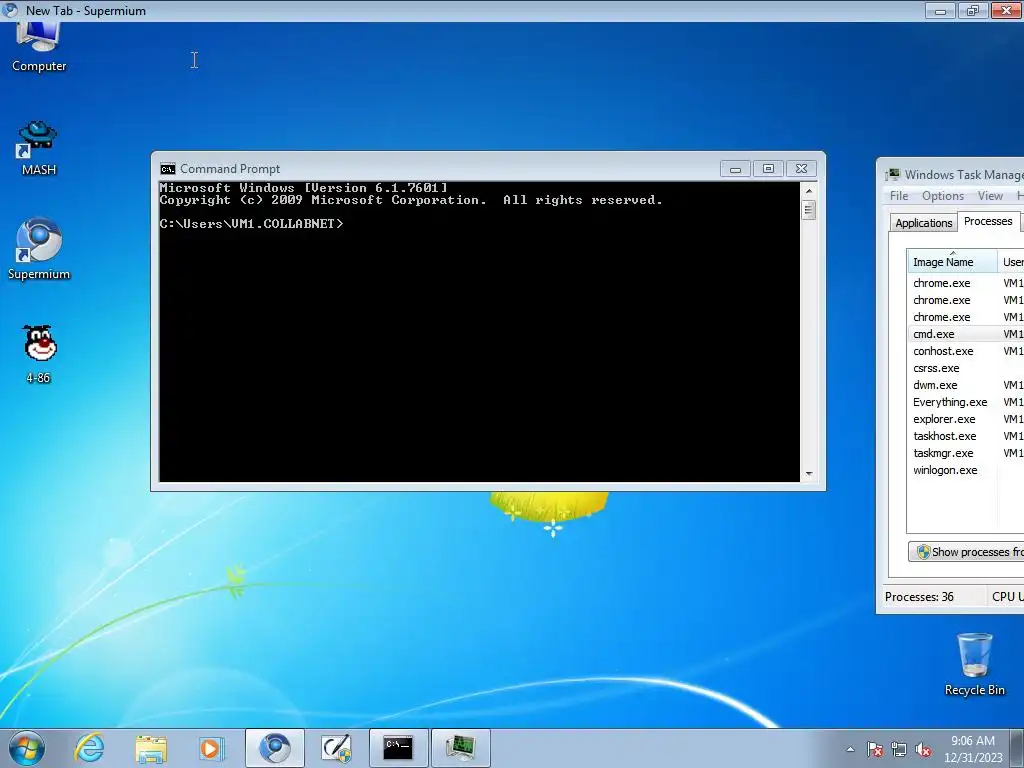Open the Computer desktop icon
The width and height of the screenshot is (1024, 768).
pyautogui.click(x=39, y=47)
